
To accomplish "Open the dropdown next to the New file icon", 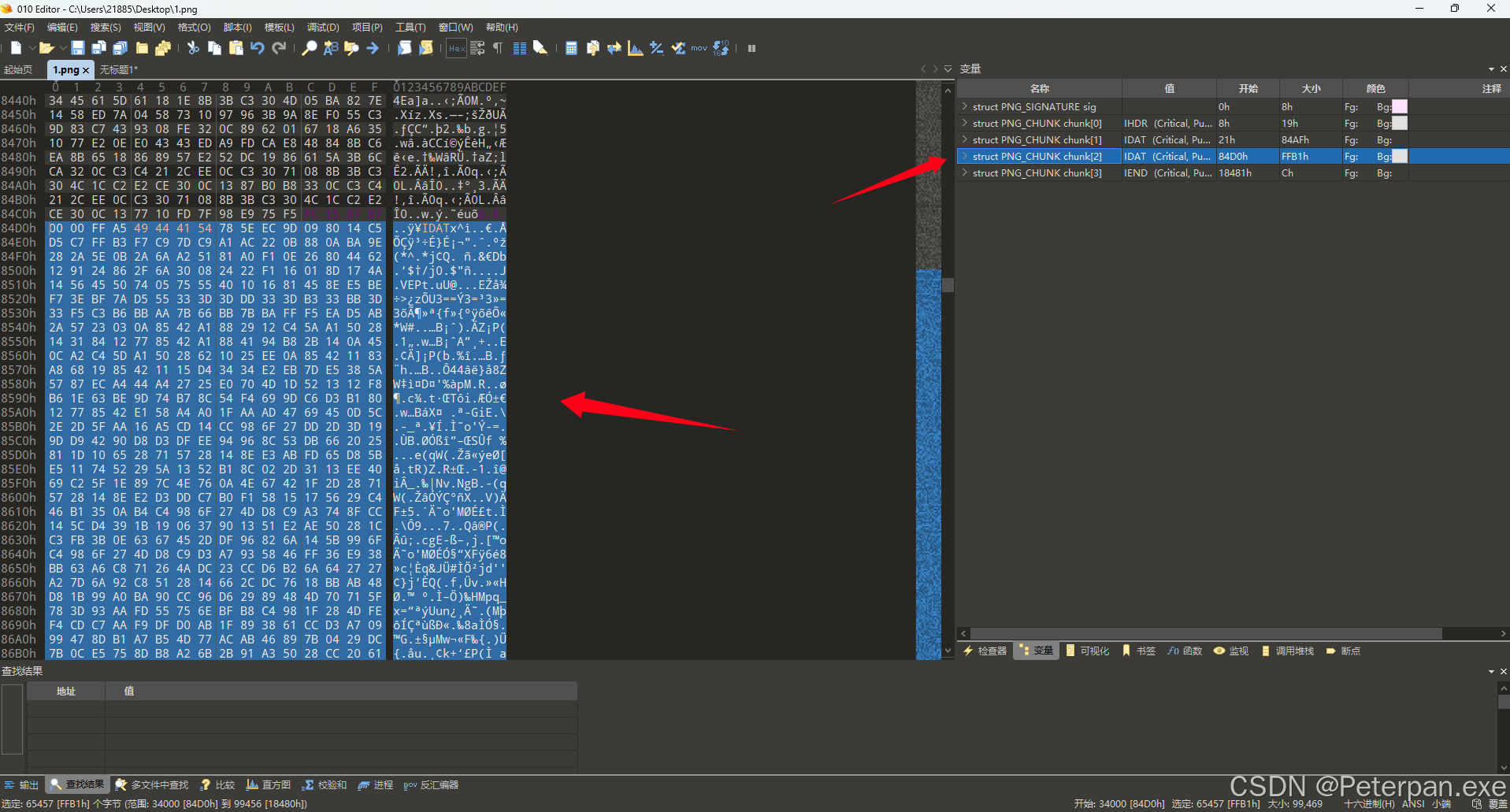I will point(32,49).
